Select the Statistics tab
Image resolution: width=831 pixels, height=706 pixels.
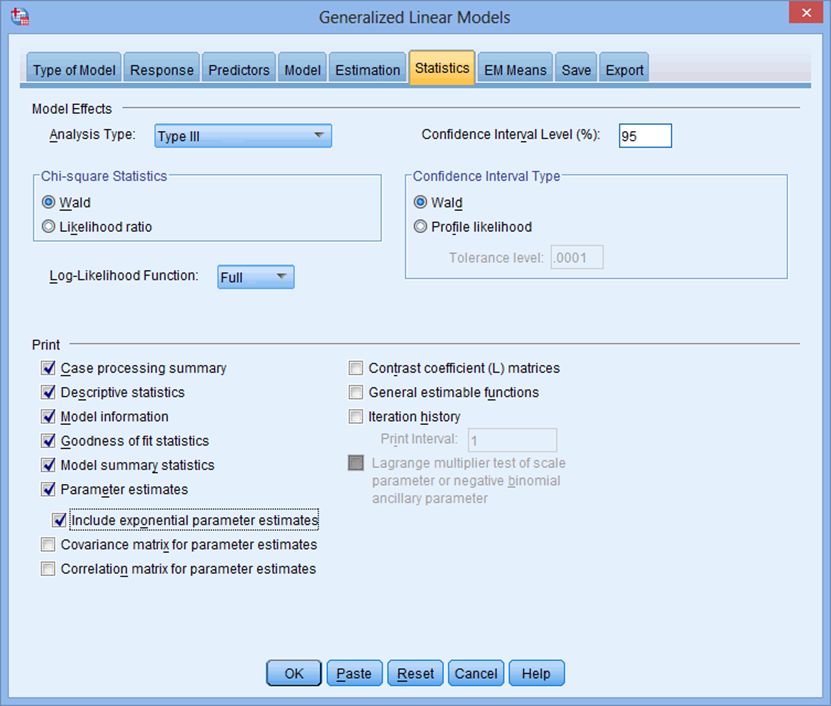(x=442, y=68)
